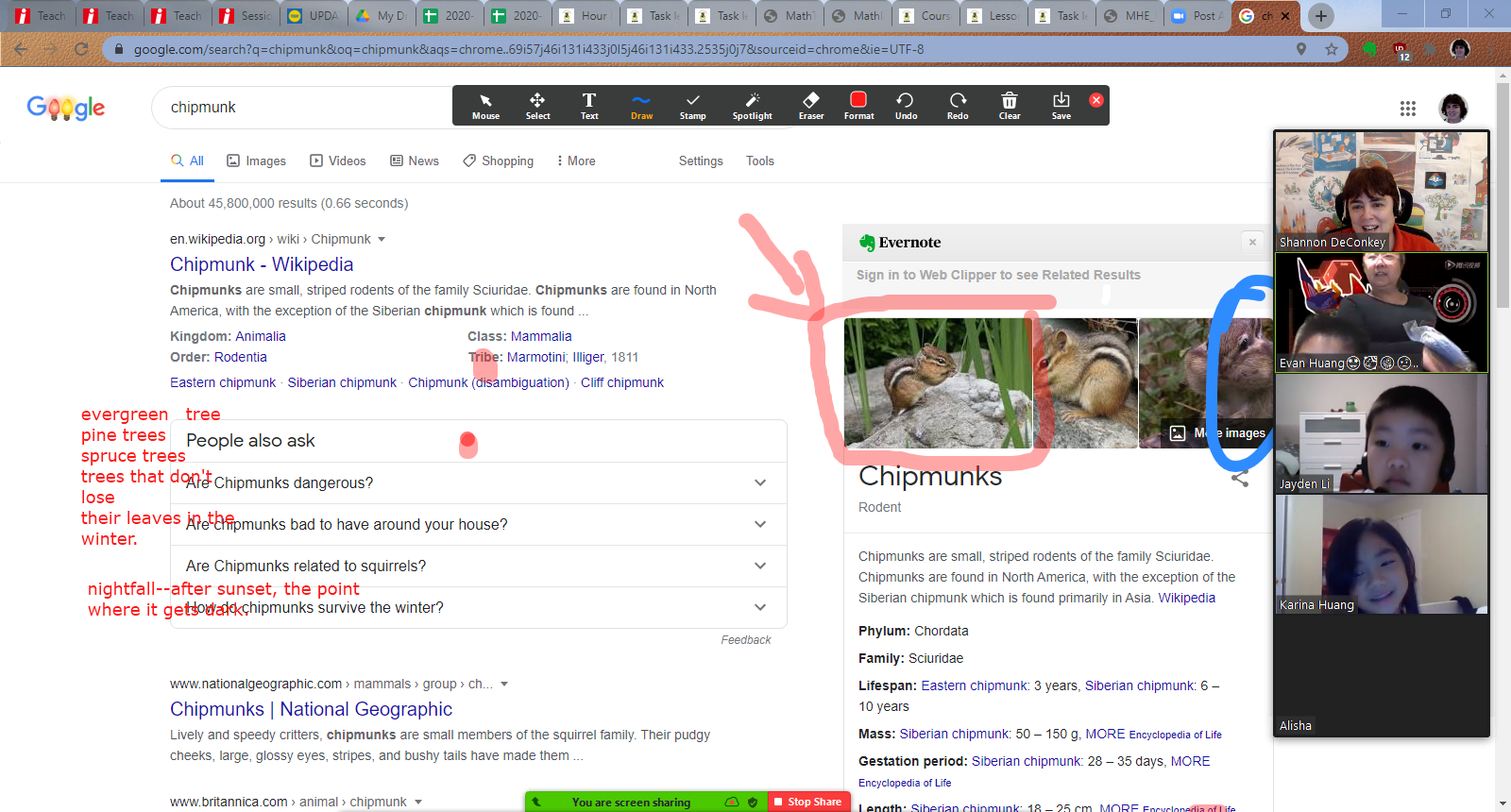Image resolution: width=1511 pixels, height=812 pixels.
Task: Click the Mammalia class link
Action: pyautogui.click(x=541, y=336)
